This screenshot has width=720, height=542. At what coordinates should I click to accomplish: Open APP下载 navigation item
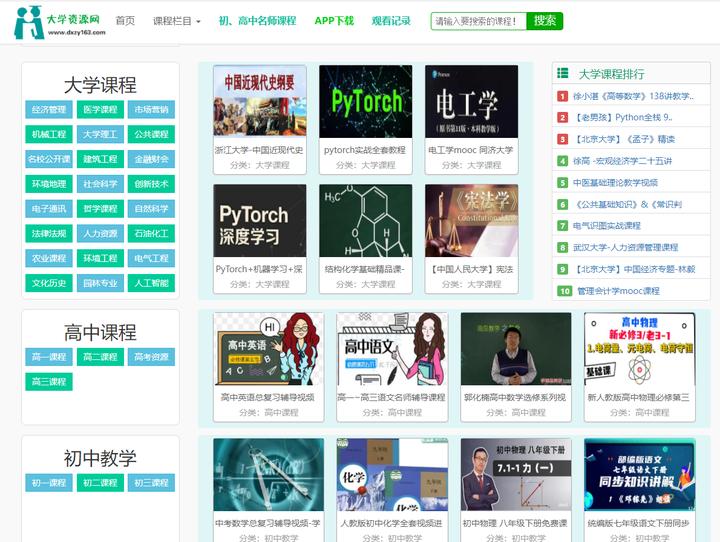334,21
